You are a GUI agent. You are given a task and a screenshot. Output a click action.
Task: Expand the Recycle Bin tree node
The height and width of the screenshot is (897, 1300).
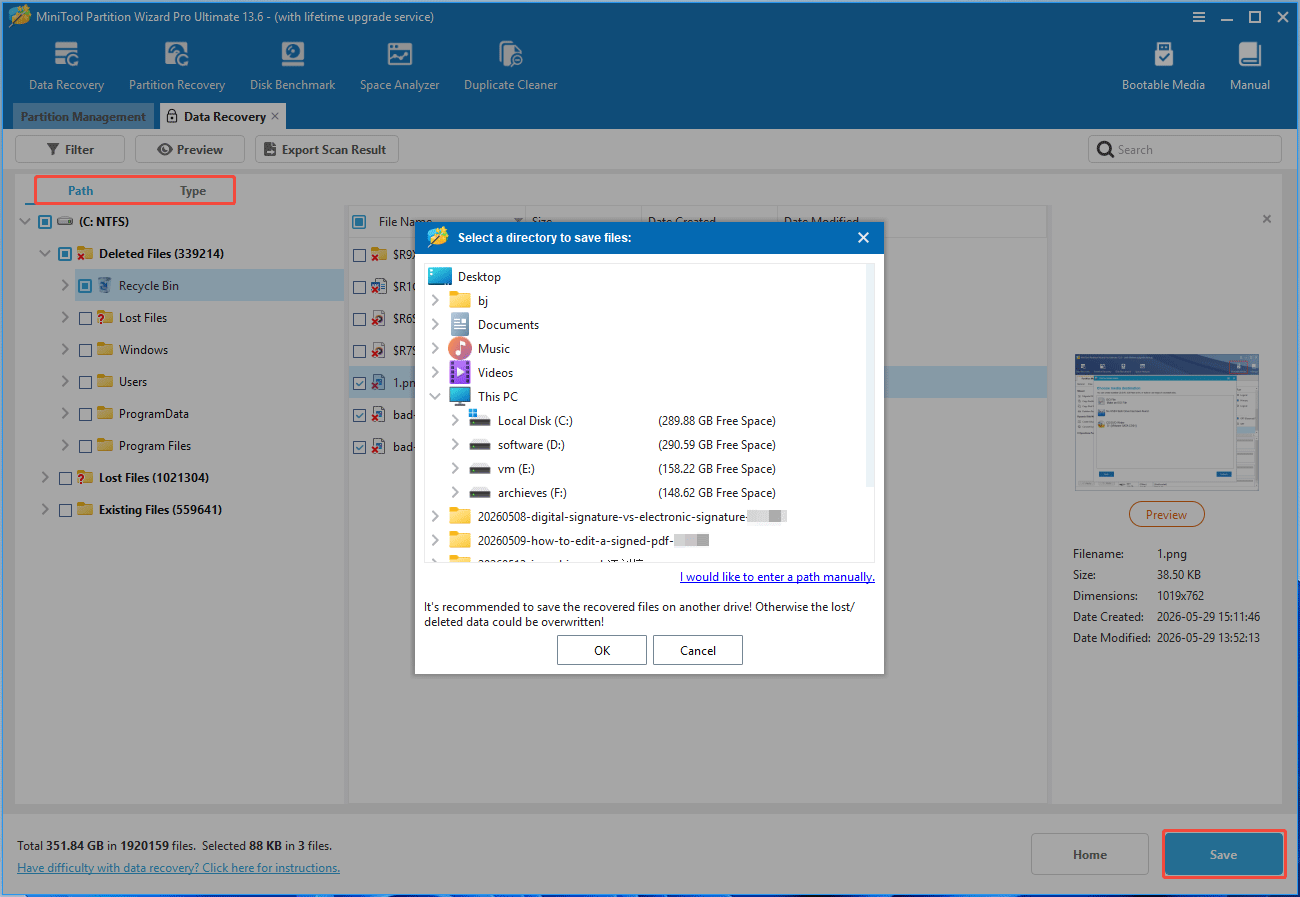65,286
